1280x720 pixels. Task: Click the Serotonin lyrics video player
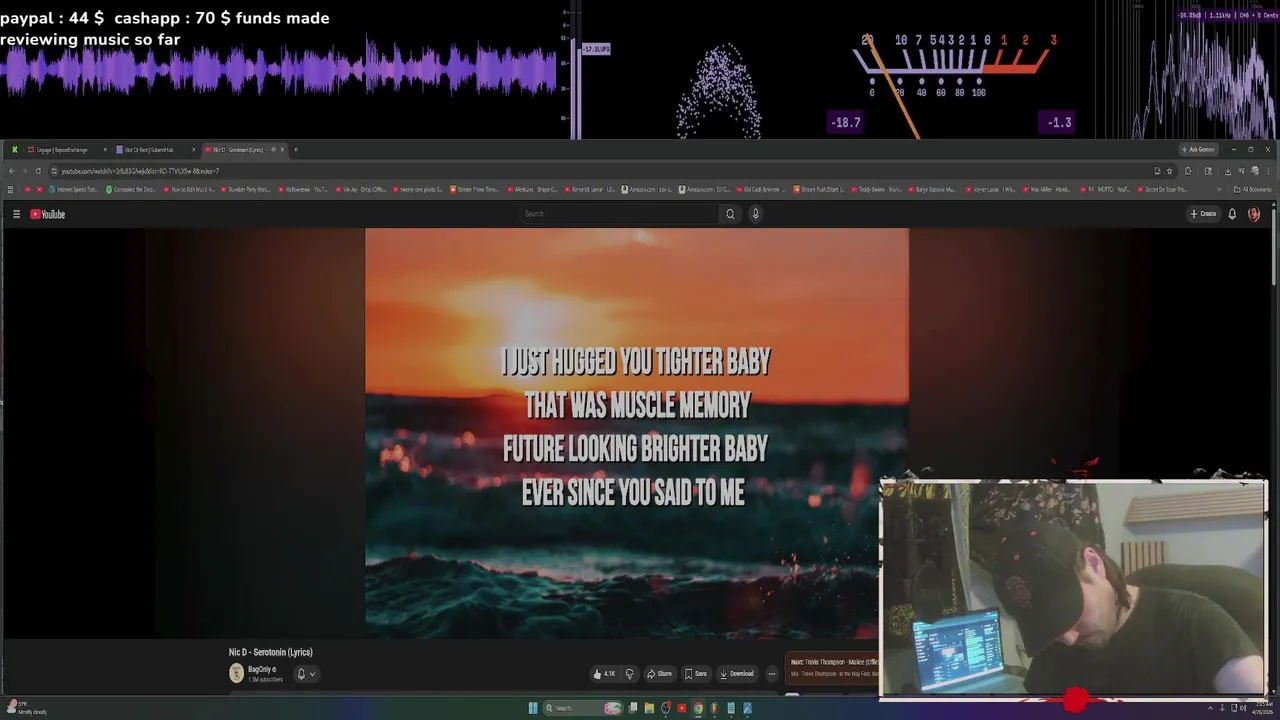tap(637, 433)
